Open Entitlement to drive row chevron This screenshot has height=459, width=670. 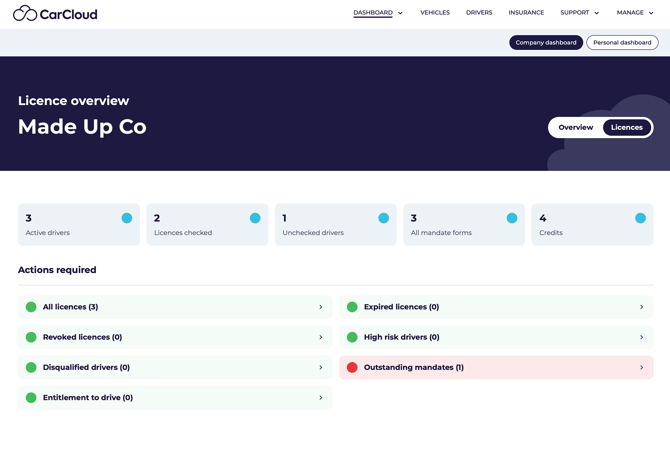point(321,397)
